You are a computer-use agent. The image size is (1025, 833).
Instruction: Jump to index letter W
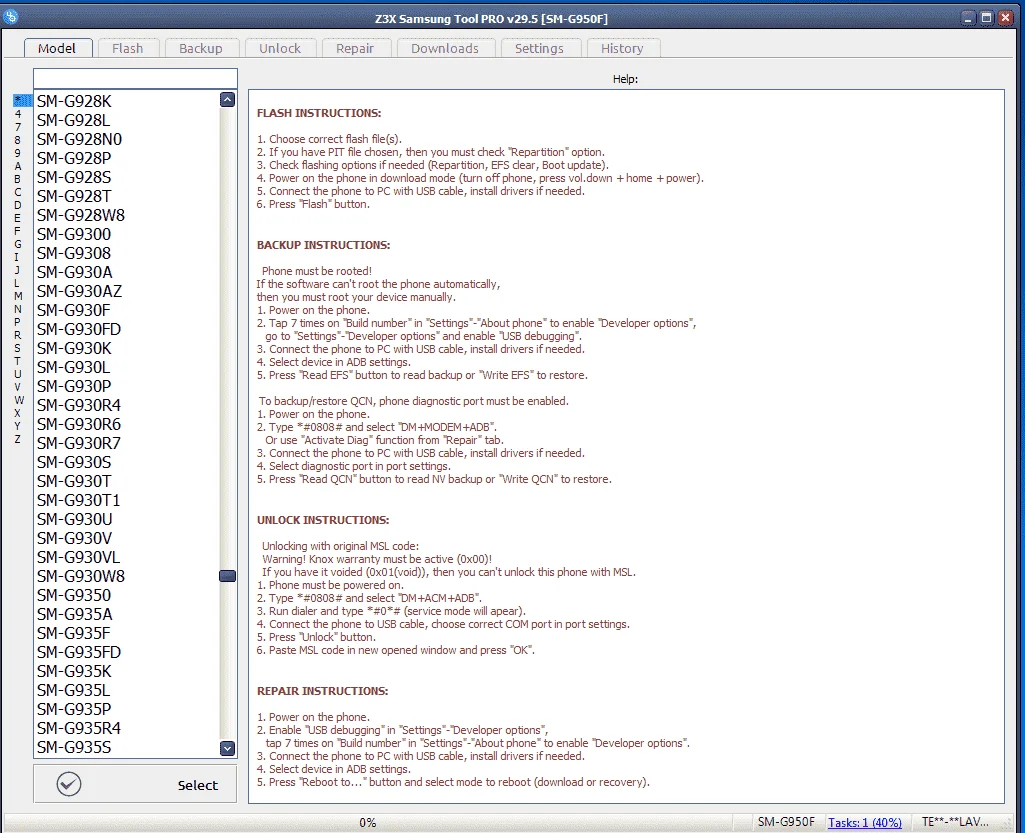19,400
